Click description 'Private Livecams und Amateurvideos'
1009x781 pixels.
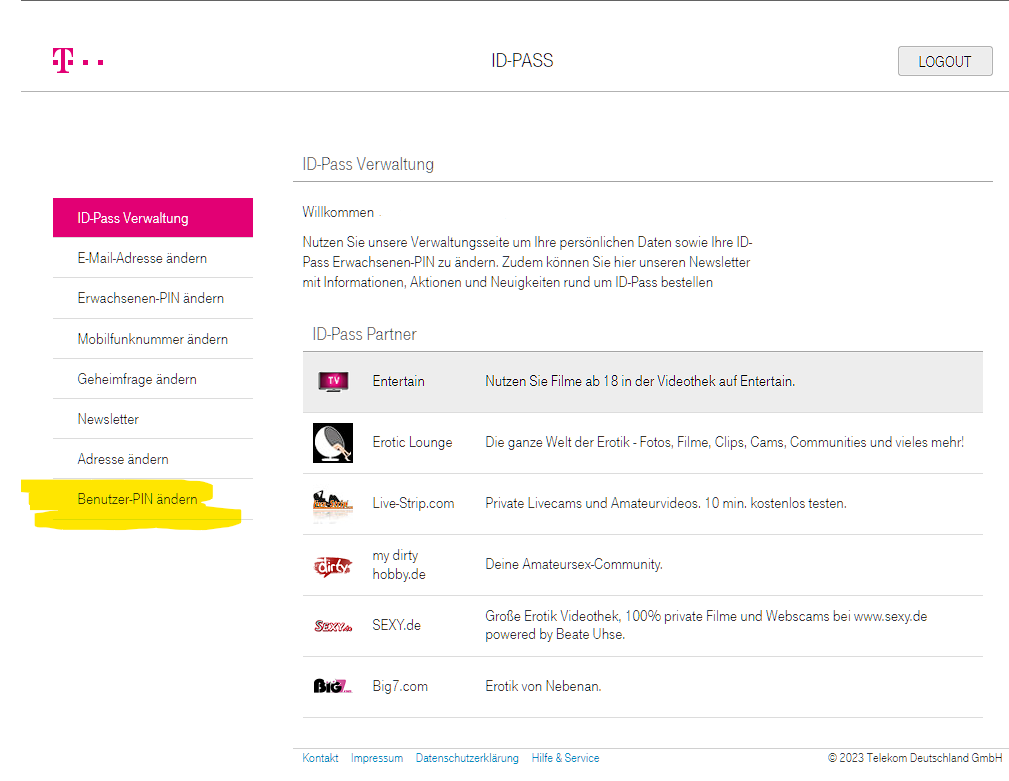[666, 503]
